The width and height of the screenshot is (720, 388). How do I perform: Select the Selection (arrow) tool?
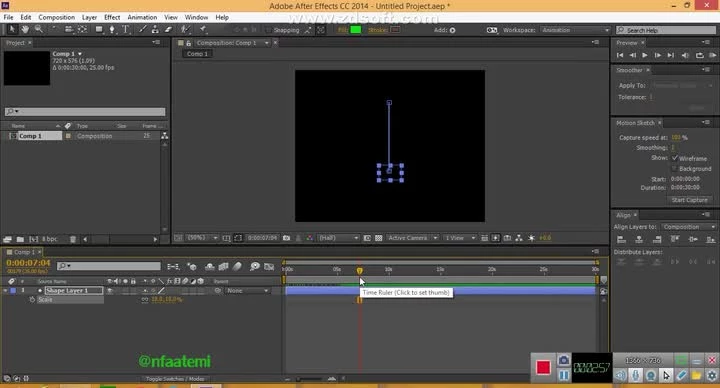(12, 29)
